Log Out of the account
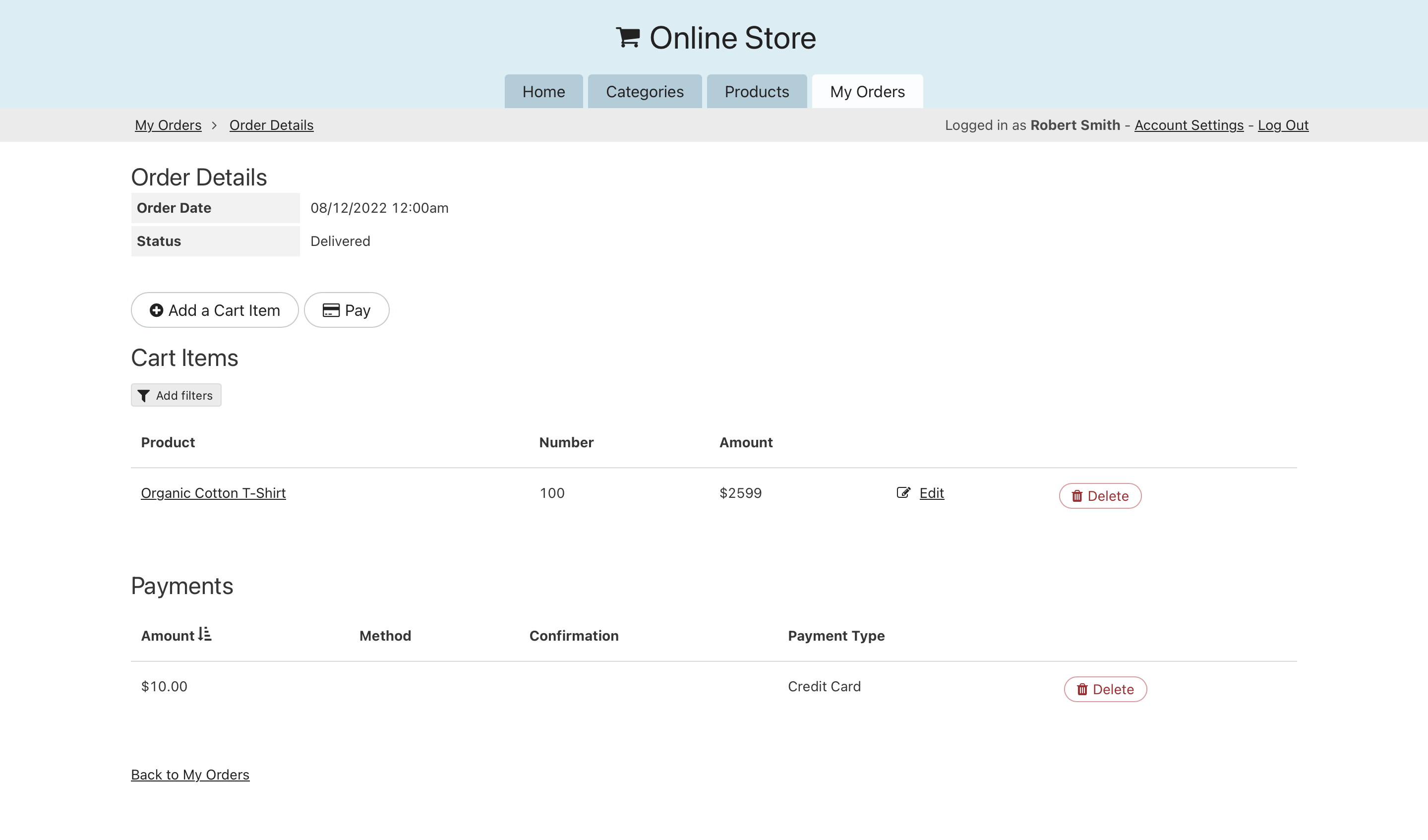 pyautogui.click(x=1283, y=125)
